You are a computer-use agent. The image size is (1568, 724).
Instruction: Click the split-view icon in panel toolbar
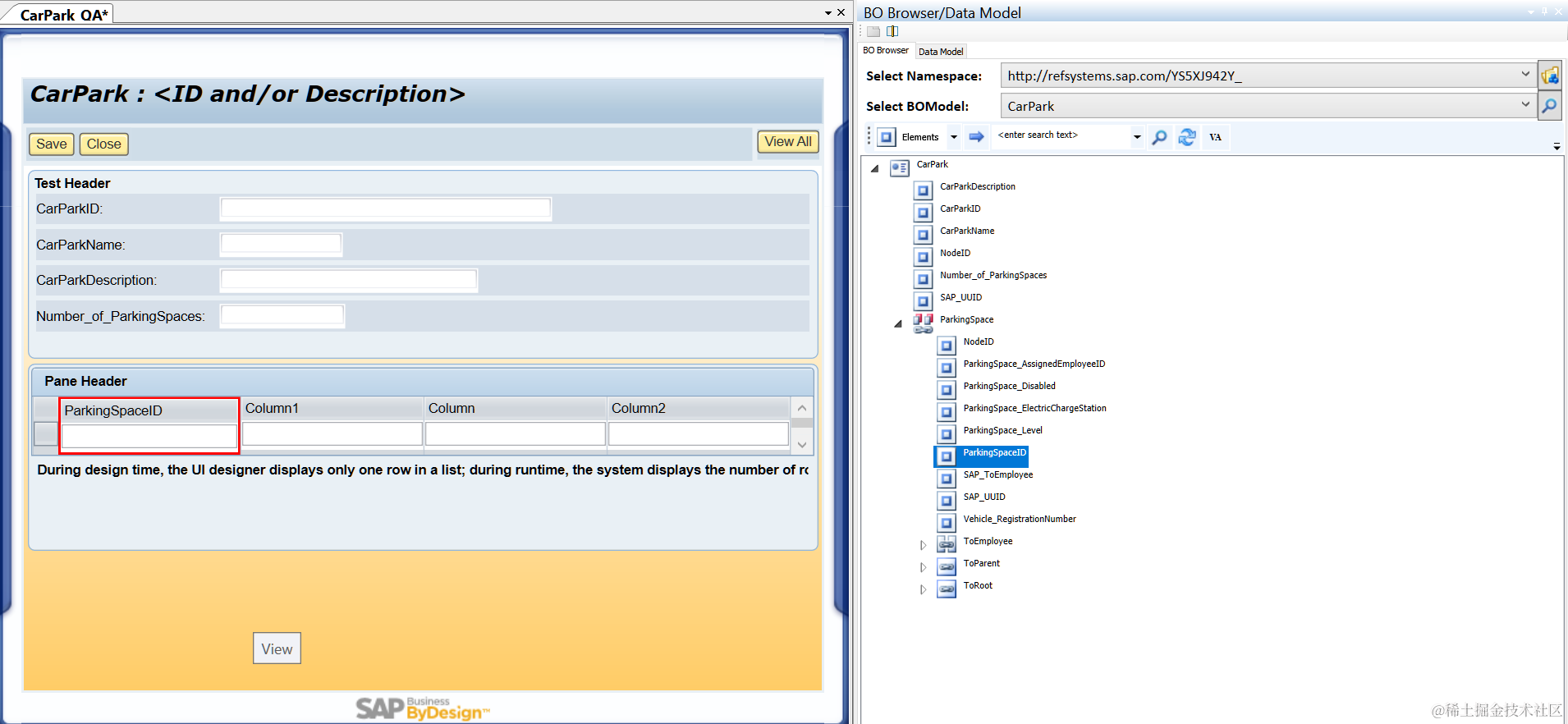point(892,31)
